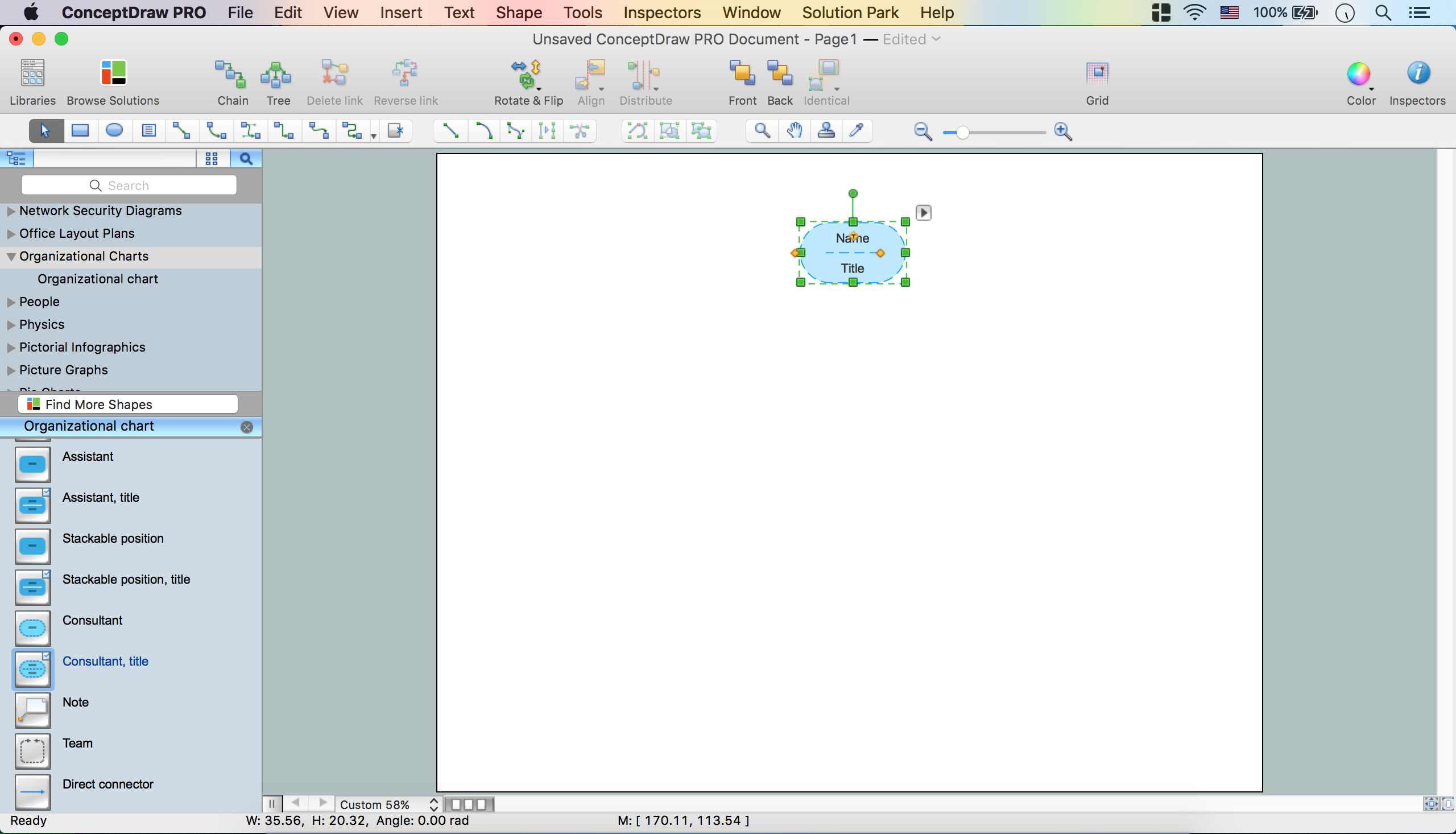Open the Solution Park menu
Viewport: 1456px width, 834px height.
[x=850, y=13]
